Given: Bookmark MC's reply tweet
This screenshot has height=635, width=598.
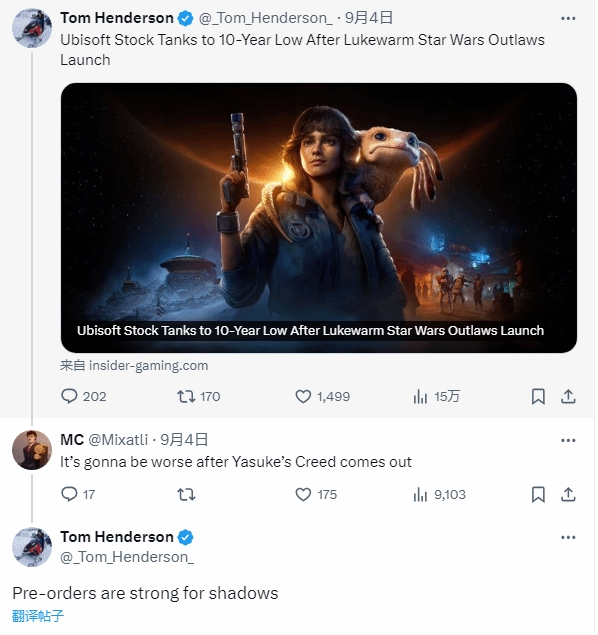Looking at the screenshot, I should coord(538,494).
